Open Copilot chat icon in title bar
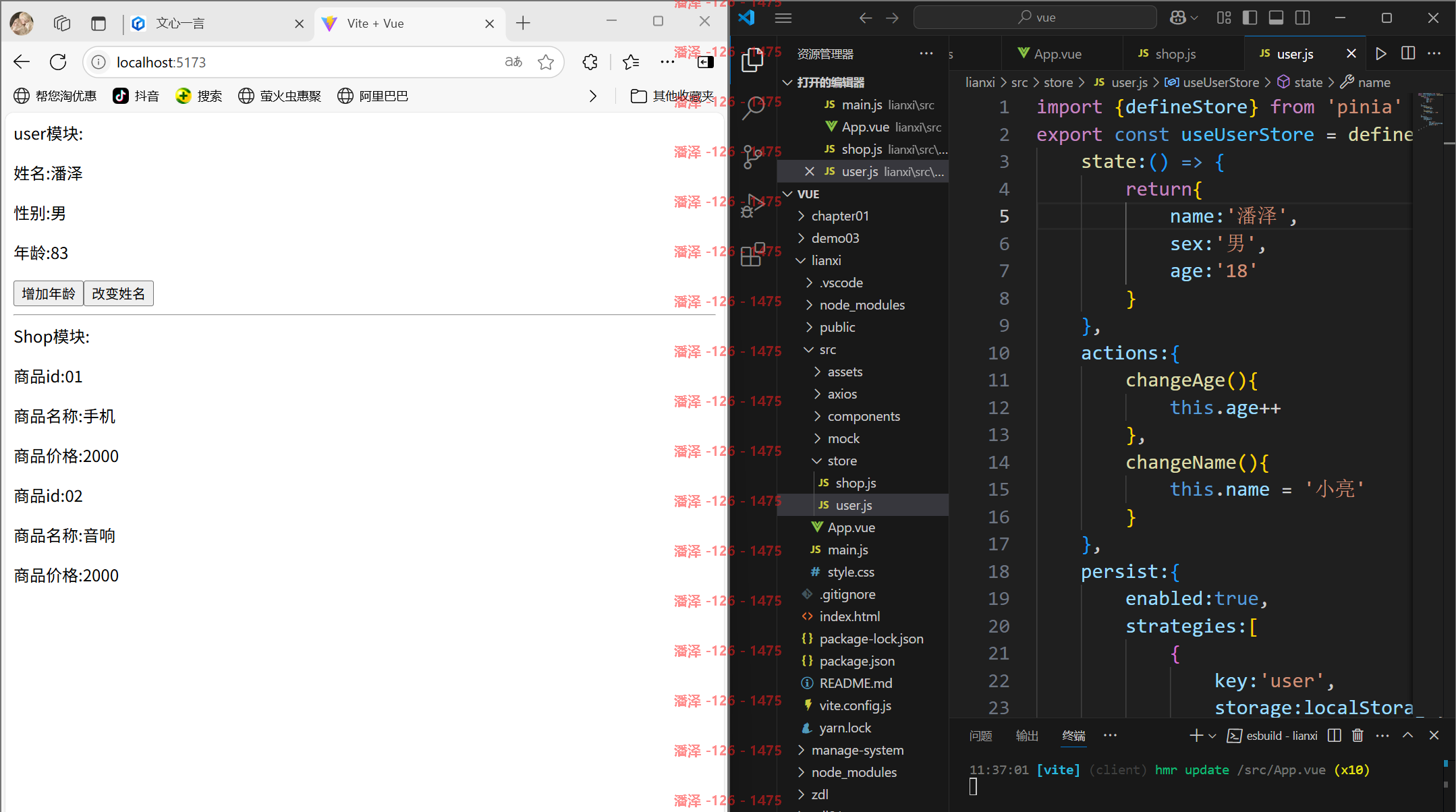This screenshot has height=812, width=1456. (x=1178, y=18)
